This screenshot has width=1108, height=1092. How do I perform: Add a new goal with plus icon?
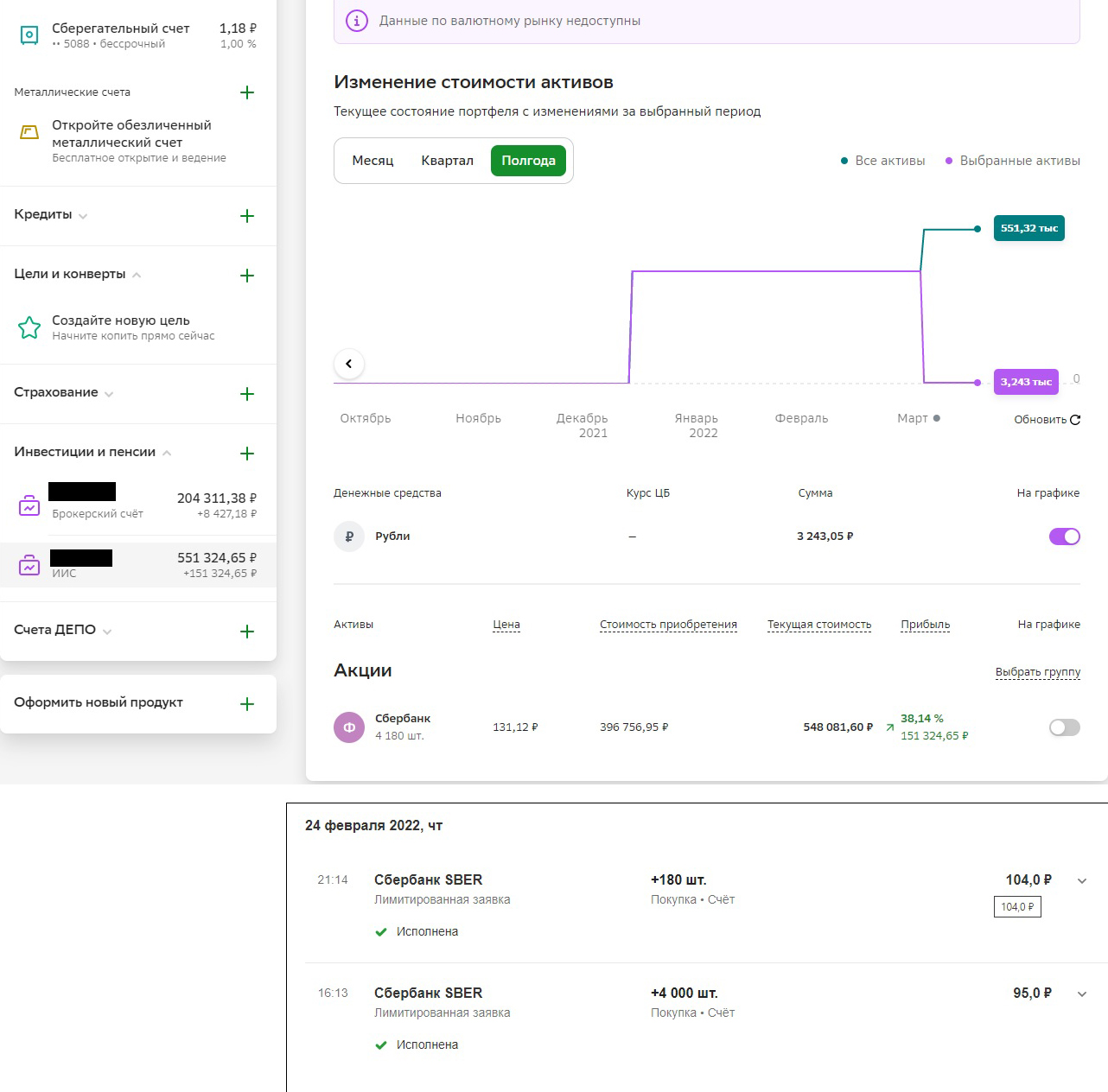point(247,276)
